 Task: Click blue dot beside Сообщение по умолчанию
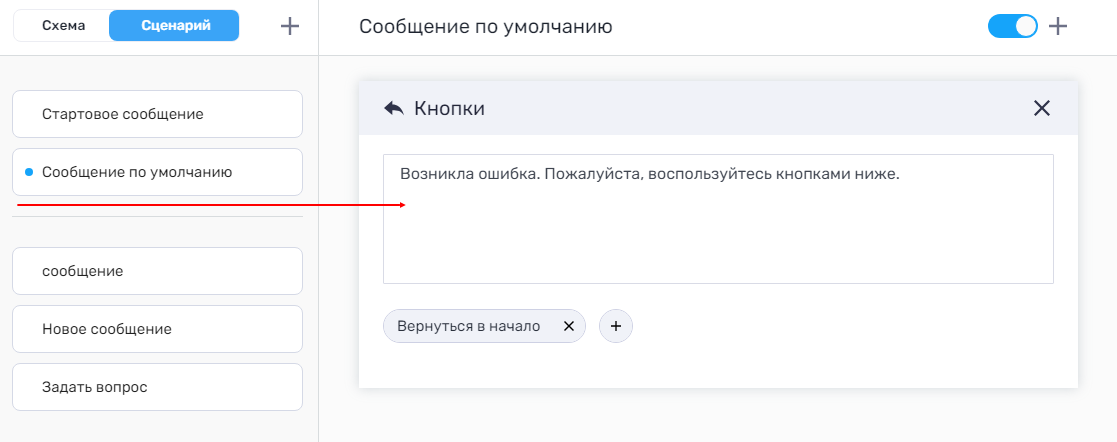click(29, 172)
